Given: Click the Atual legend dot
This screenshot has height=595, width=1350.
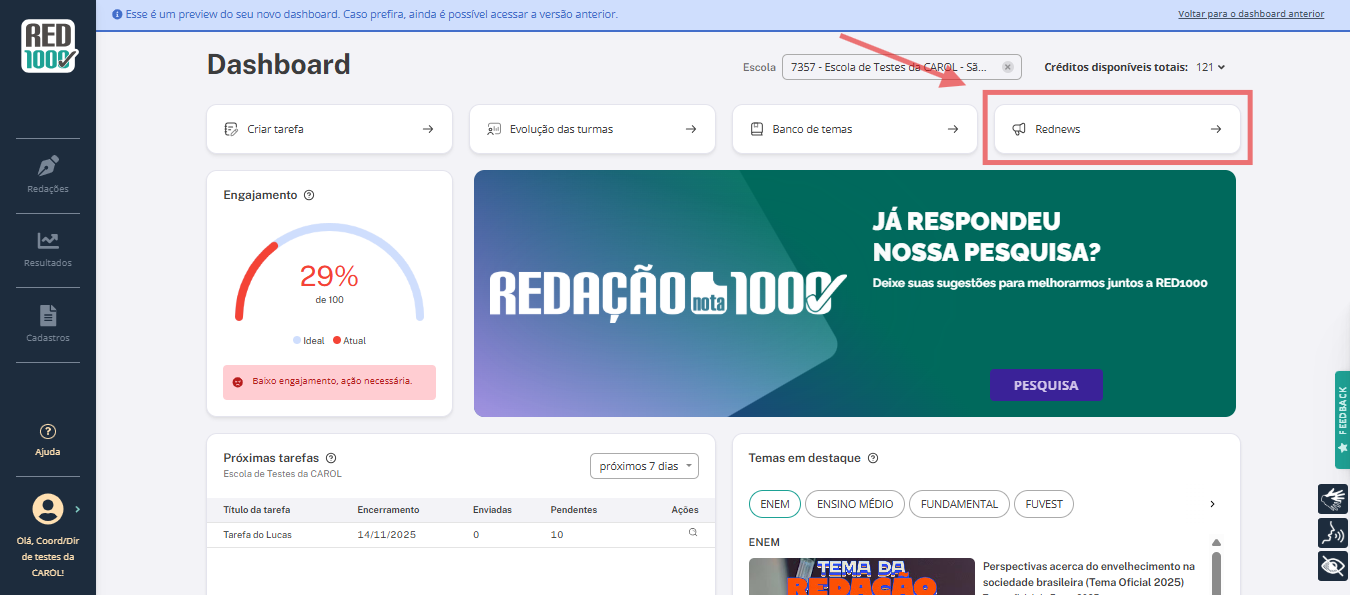Looking at the screenshot, I should click(x=337, y=340).
